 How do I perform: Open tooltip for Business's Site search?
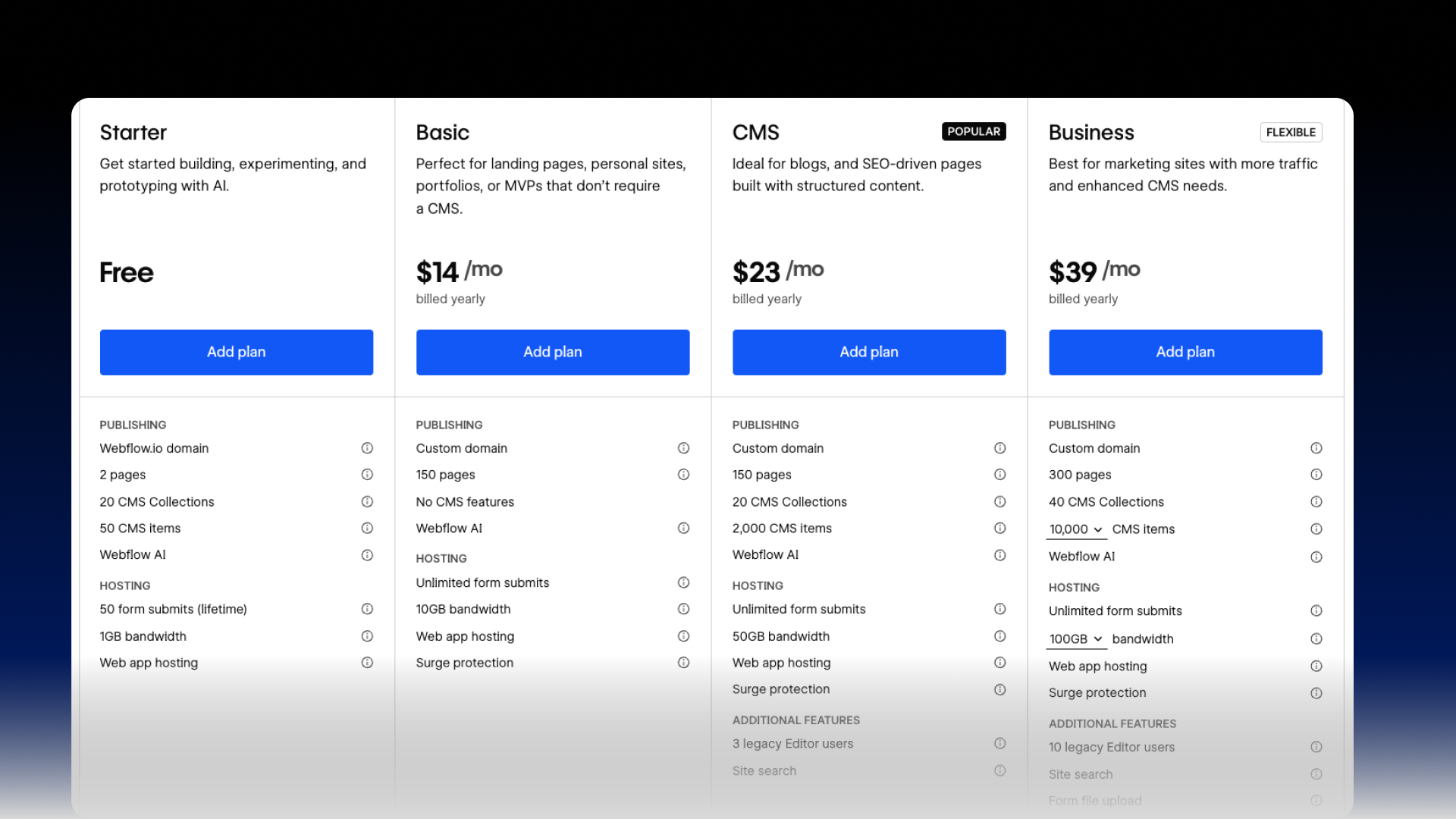click(x=1316, y=774)
